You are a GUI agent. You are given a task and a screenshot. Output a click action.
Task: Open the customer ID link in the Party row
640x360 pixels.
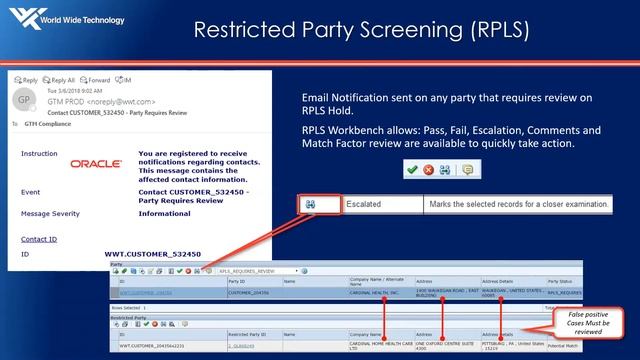click(x=146, y=293)
